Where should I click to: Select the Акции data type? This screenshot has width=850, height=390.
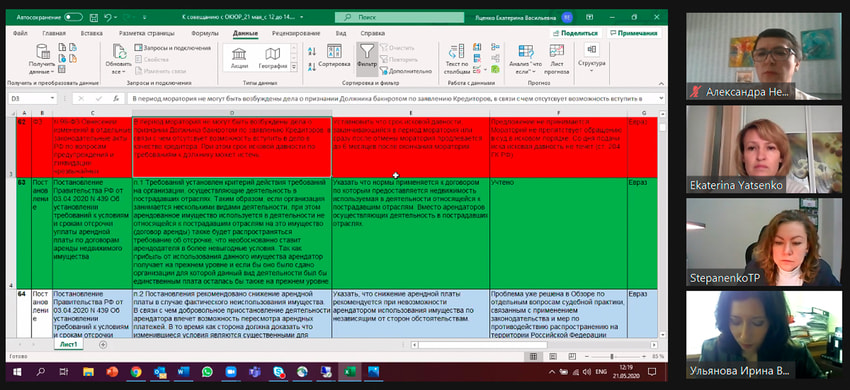239,57
